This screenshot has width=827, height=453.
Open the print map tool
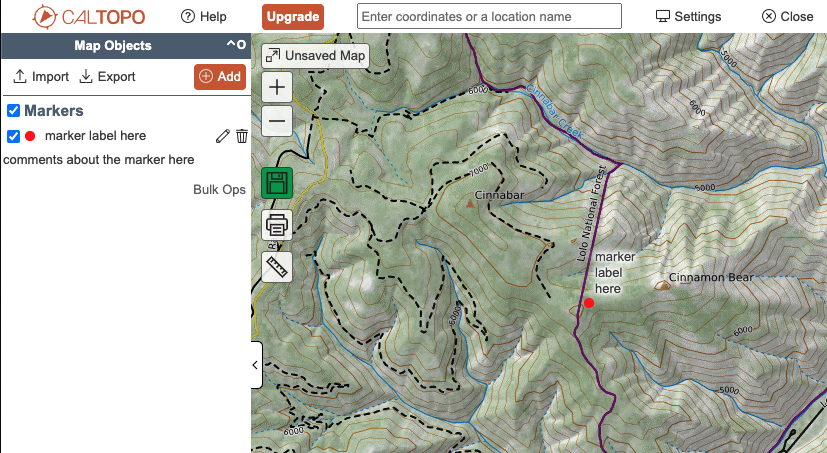(x=277, y=225)
